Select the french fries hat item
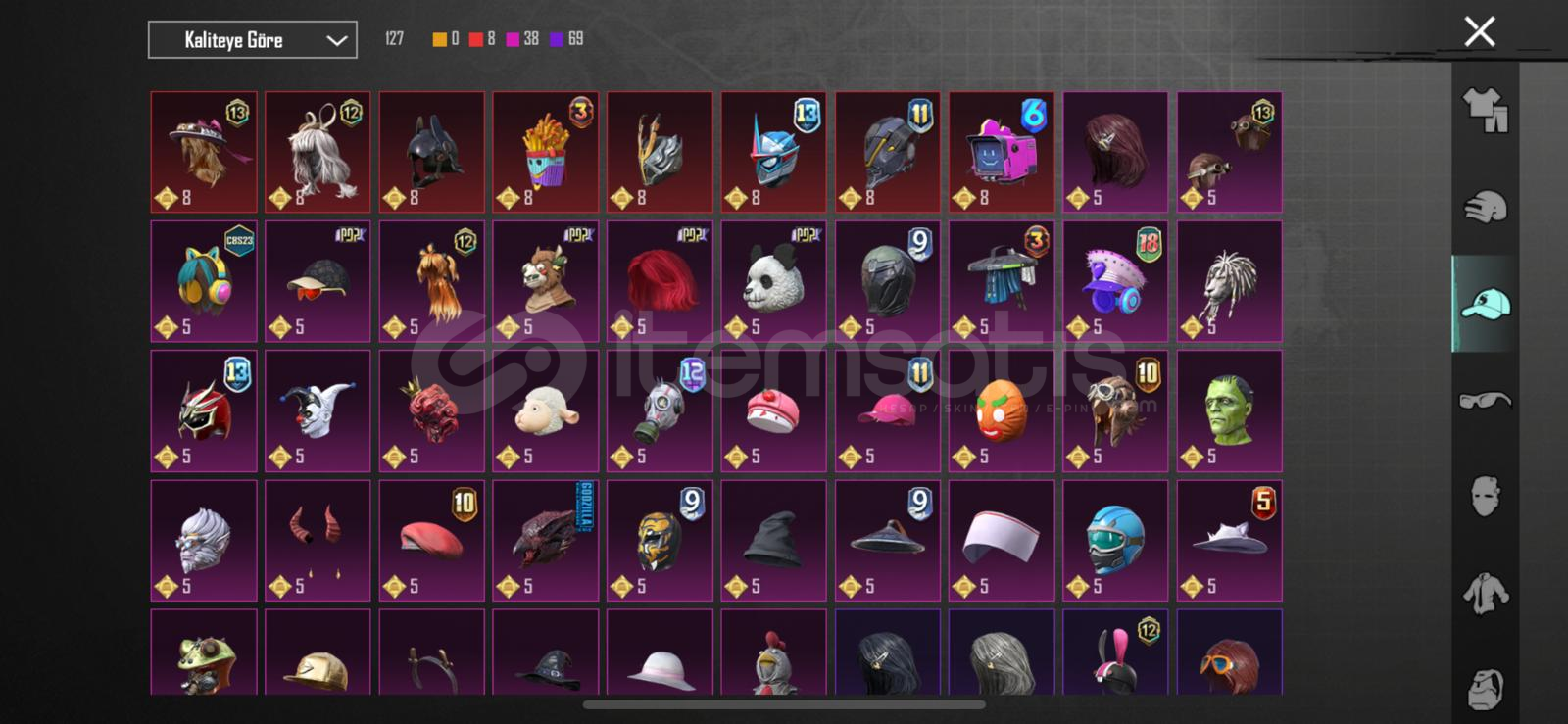 tap(545, 152)
